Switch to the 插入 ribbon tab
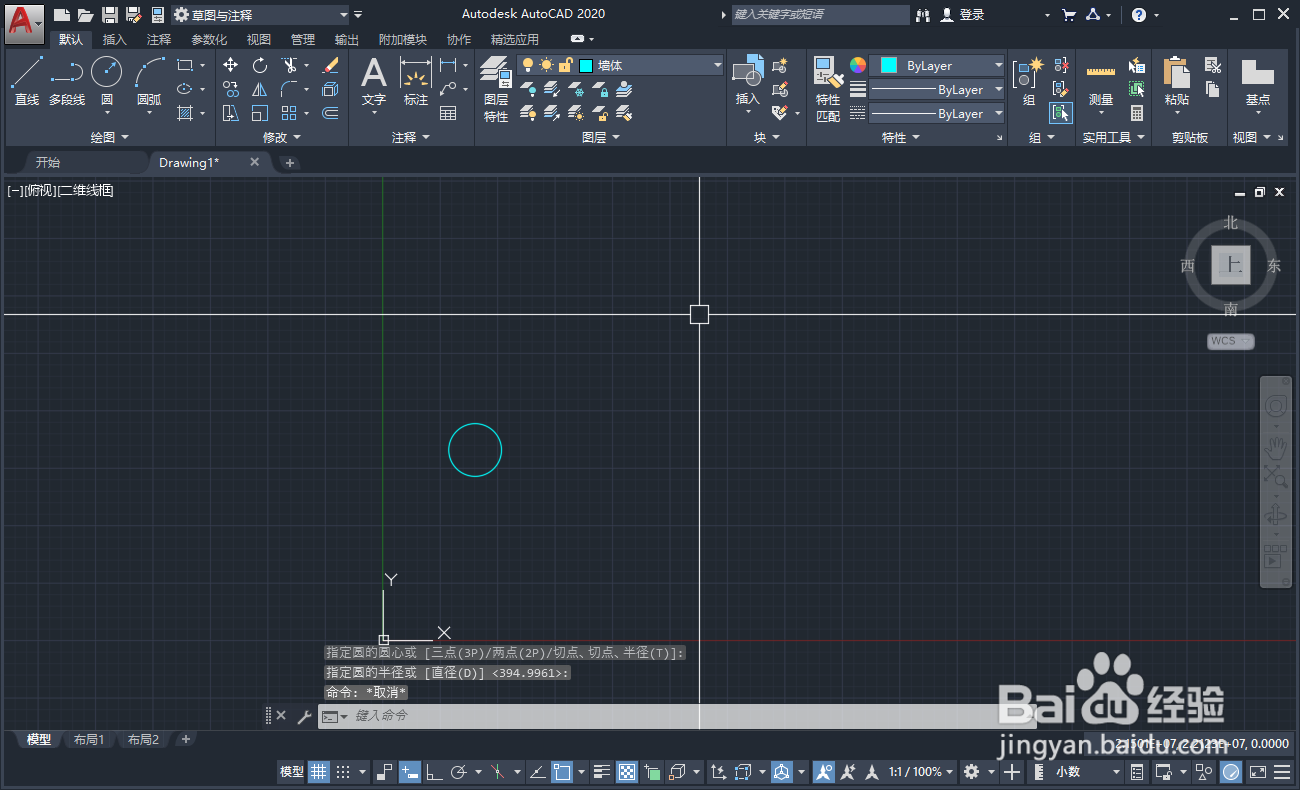This screenshot has width=1300, height=790. click(115, 40)
